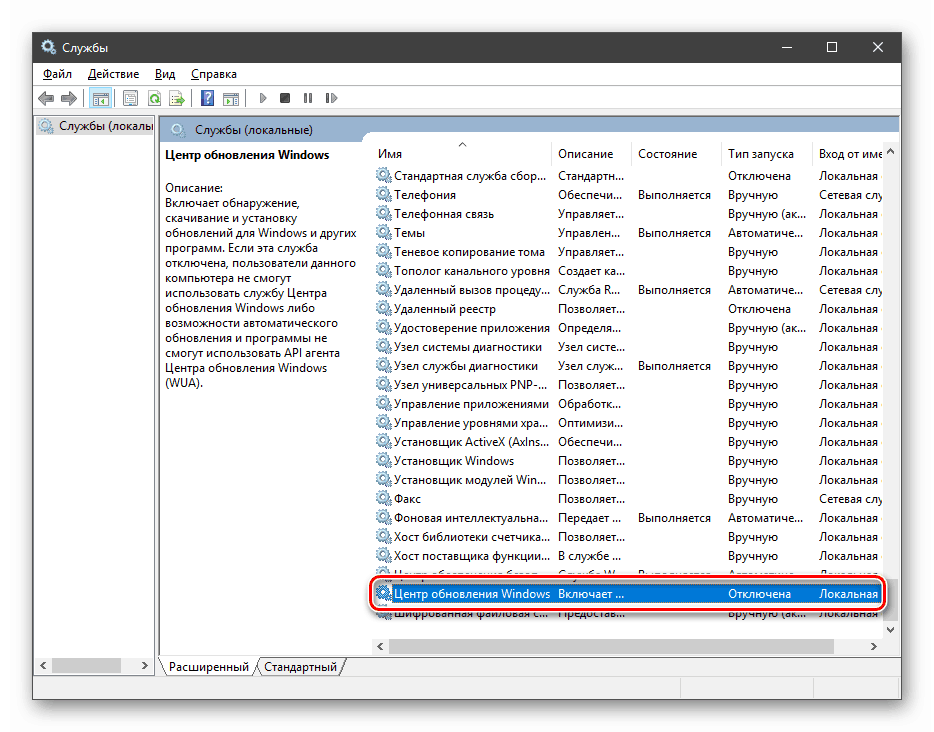Screen dimensions: 934x732
Task: Select the Телефонная связь service
Action: coord(628,214)
